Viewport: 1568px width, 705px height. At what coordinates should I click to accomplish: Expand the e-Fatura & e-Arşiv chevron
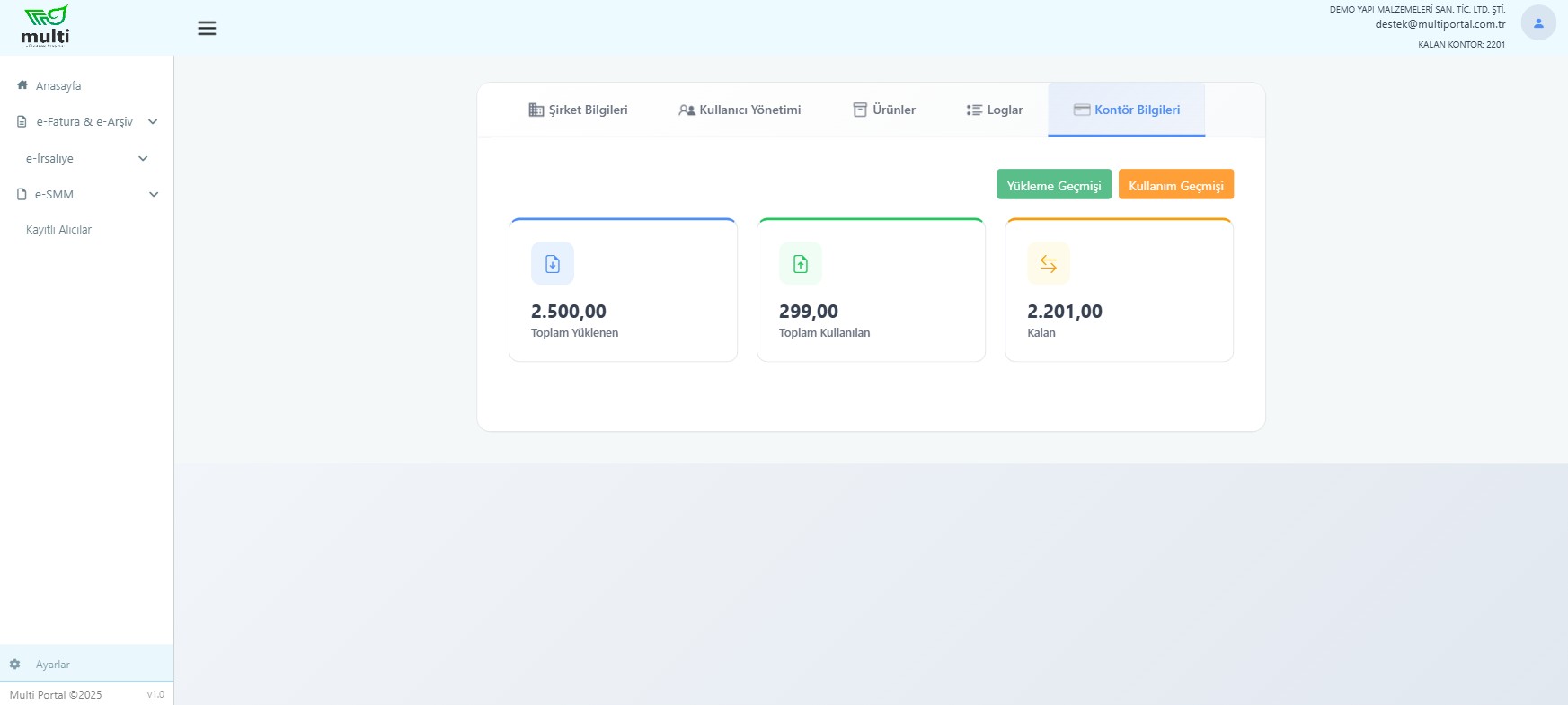(x=153, y=122)
